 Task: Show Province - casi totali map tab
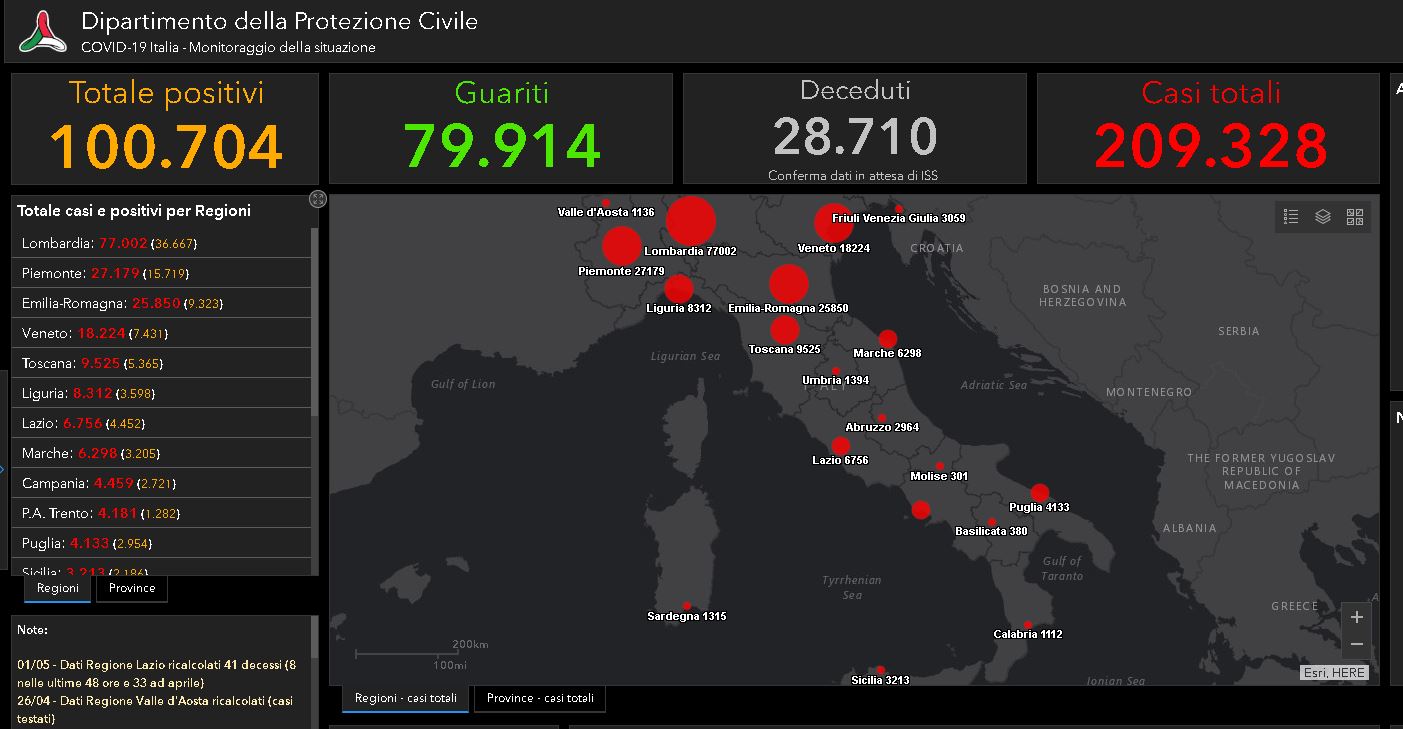click(x=540, y=698)
